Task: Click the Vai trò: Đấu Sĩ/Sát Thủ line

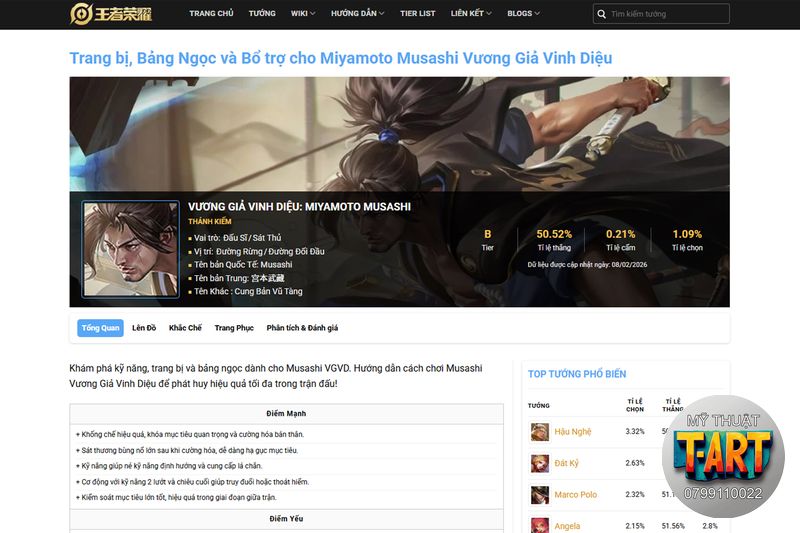Action: (235, 238)
